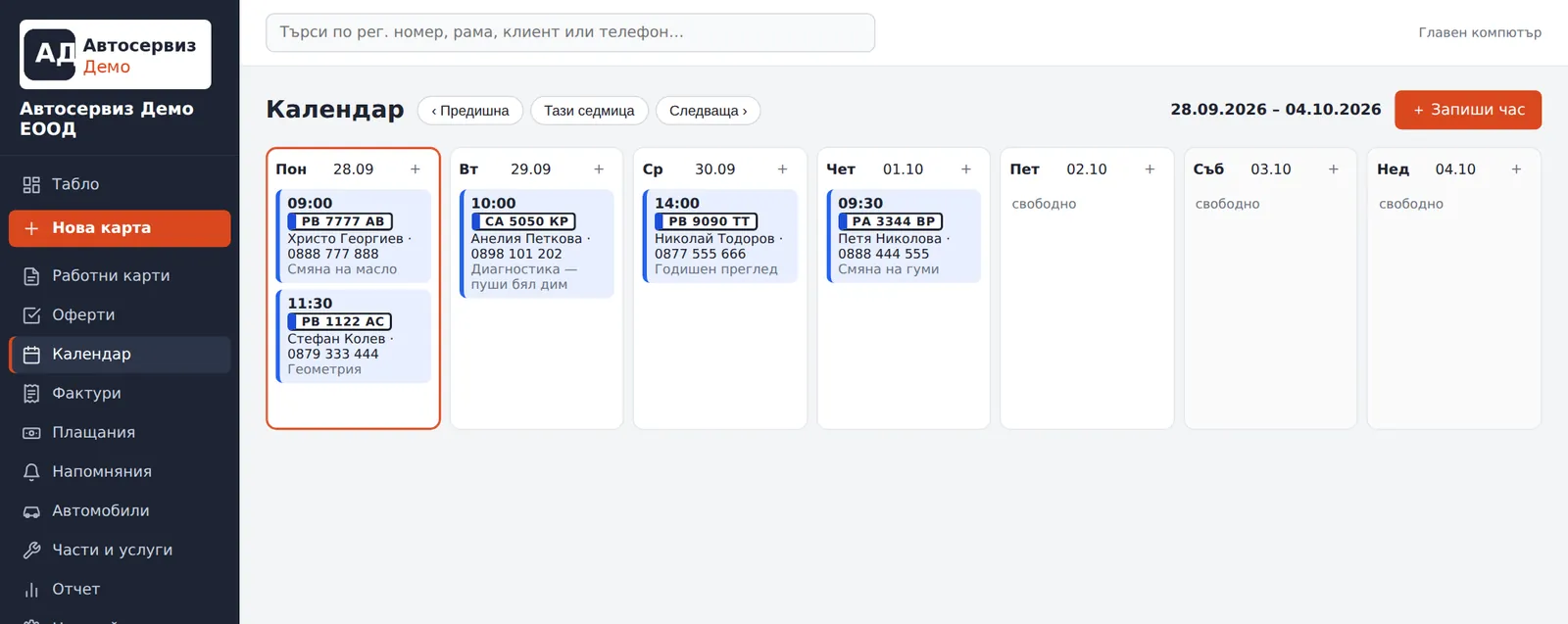The image size is (1568, 624).
Task: Open Плащания via banknote icon
Action: click(x=31, y=433)
